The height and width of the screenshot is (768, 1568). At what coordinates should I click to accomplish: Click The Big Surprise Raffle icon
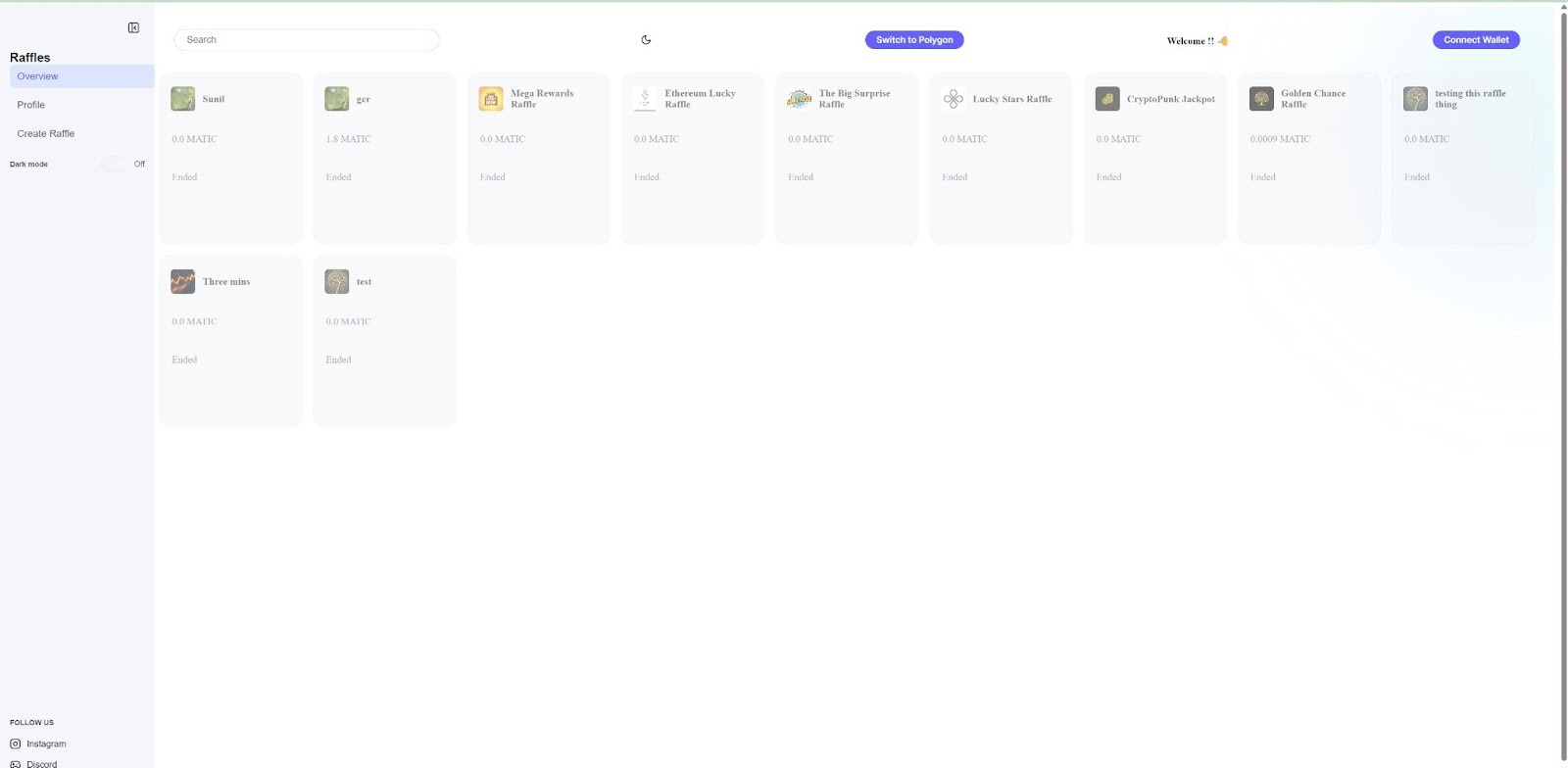coord(799,99)
